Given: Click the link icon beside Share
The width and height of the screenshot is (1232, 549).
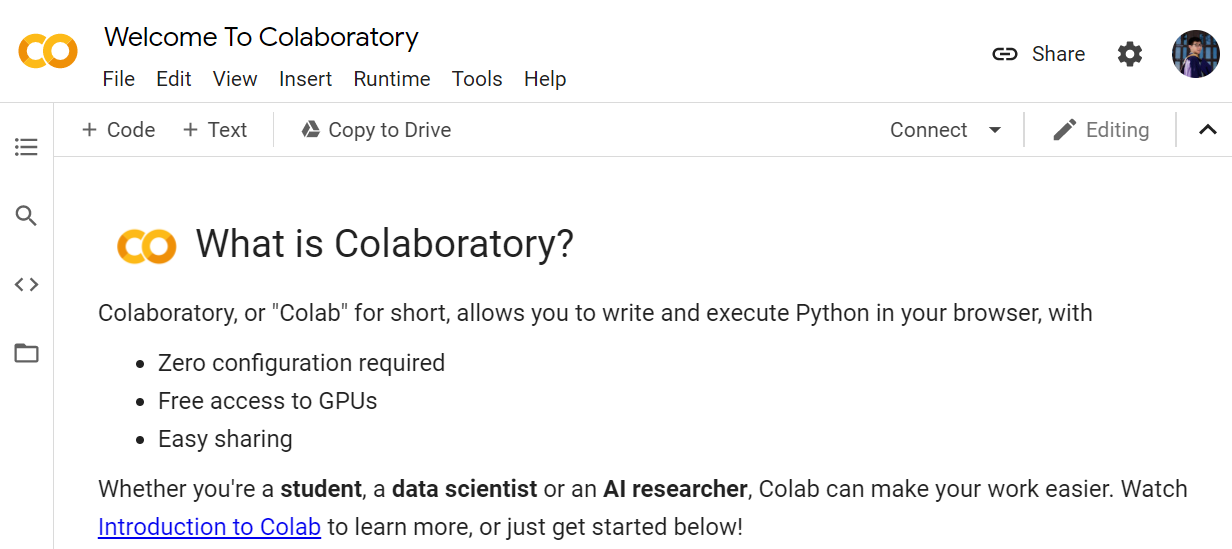Looking at the screenshot, I should click(x=1004, y=54).
